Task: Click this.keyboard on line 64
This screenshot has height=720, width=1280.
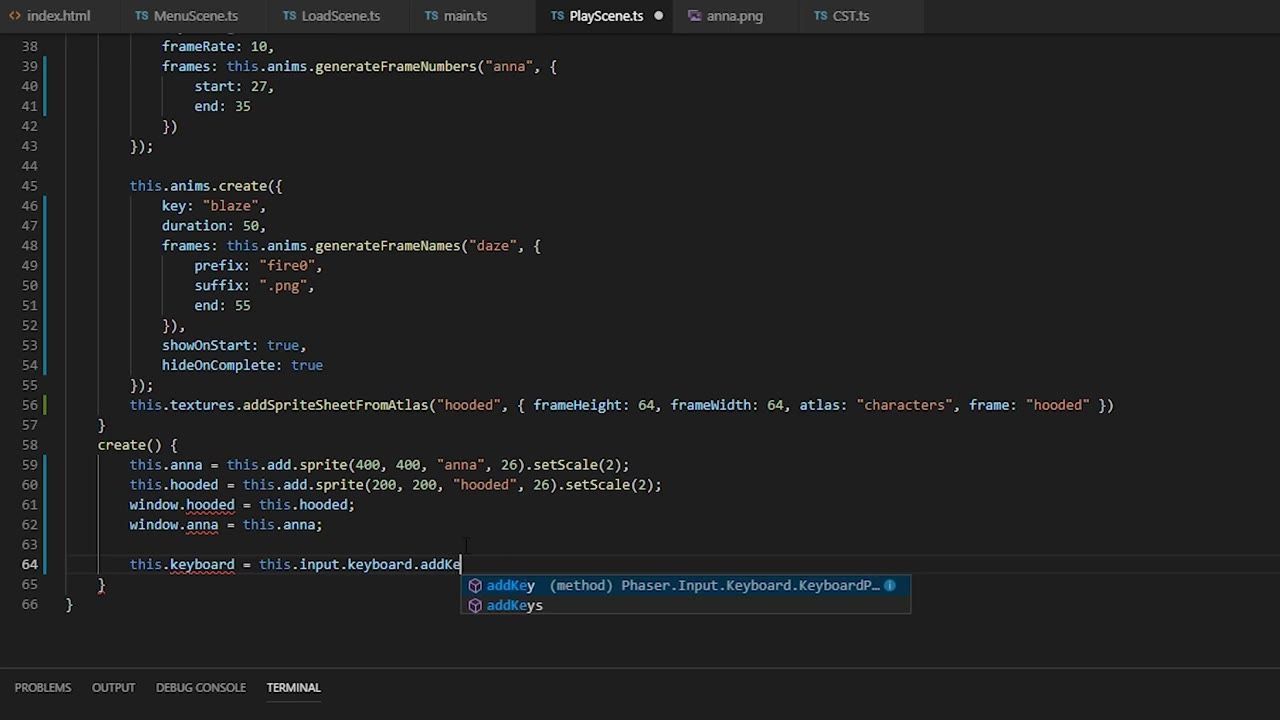Action: 182,565
